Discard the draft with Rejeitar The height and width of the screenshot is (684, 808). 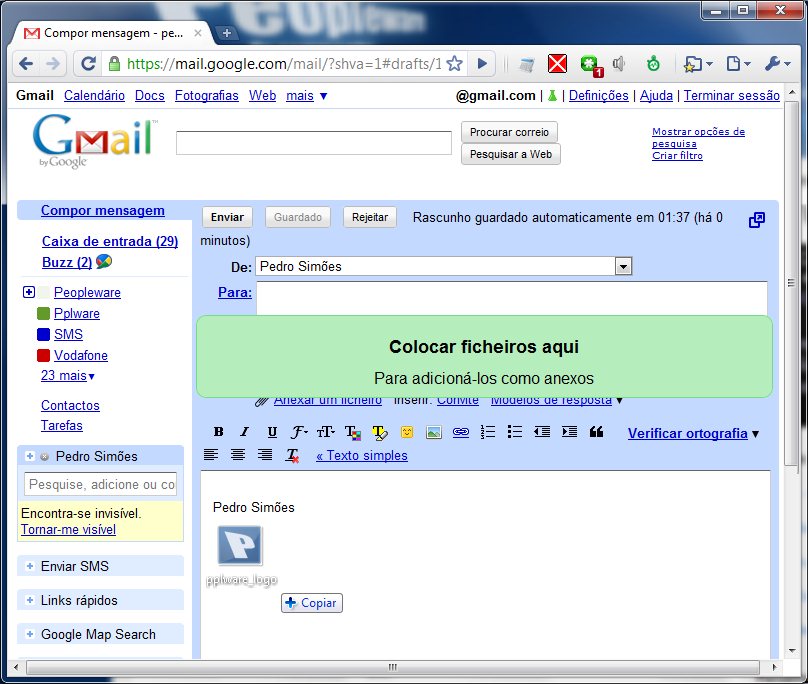point(370,218)
